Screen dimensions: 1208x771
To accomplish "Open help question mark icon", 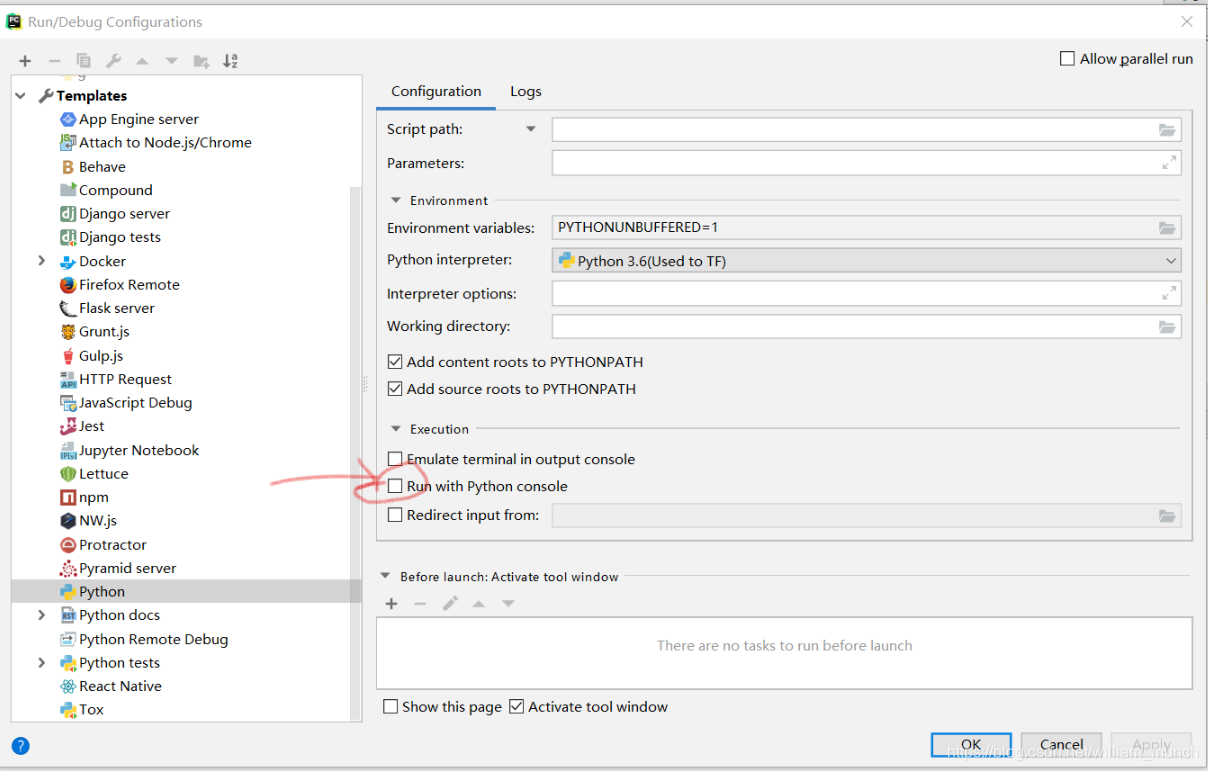I will tap(20, 745).
